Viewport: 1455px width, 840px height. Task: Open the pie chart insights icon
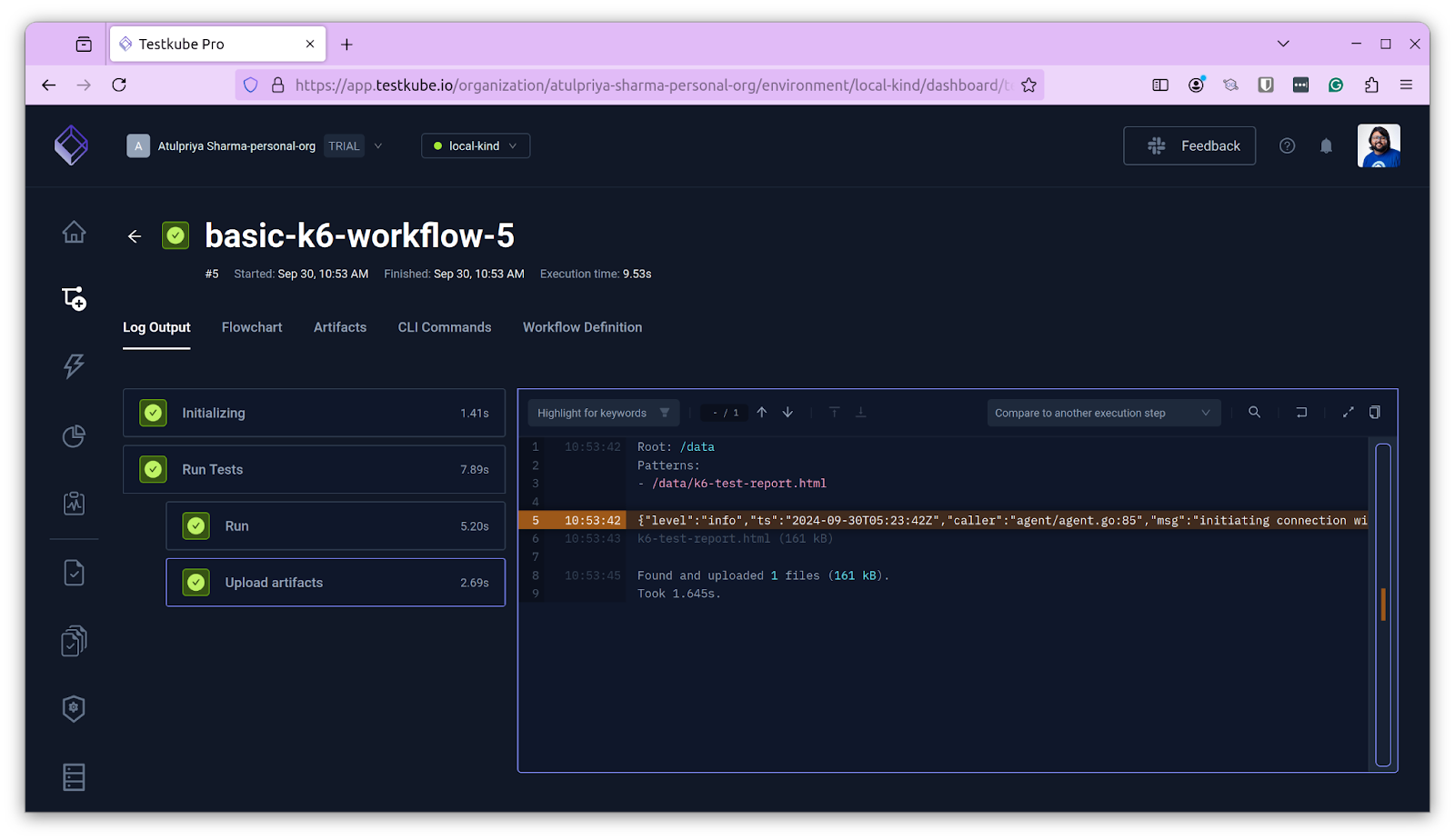click(74, 436)
